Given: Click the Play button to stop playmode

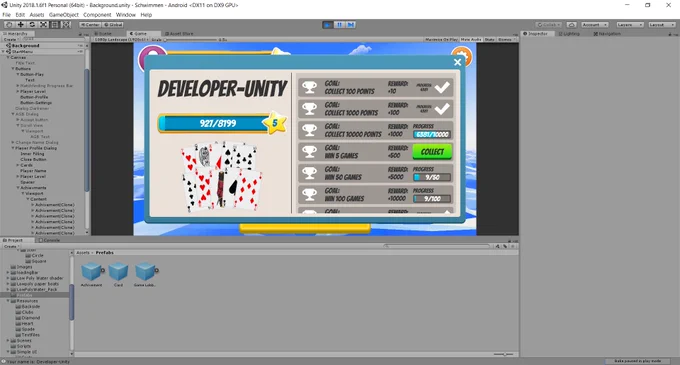Looking at the screenshot, I should [327, 25].
